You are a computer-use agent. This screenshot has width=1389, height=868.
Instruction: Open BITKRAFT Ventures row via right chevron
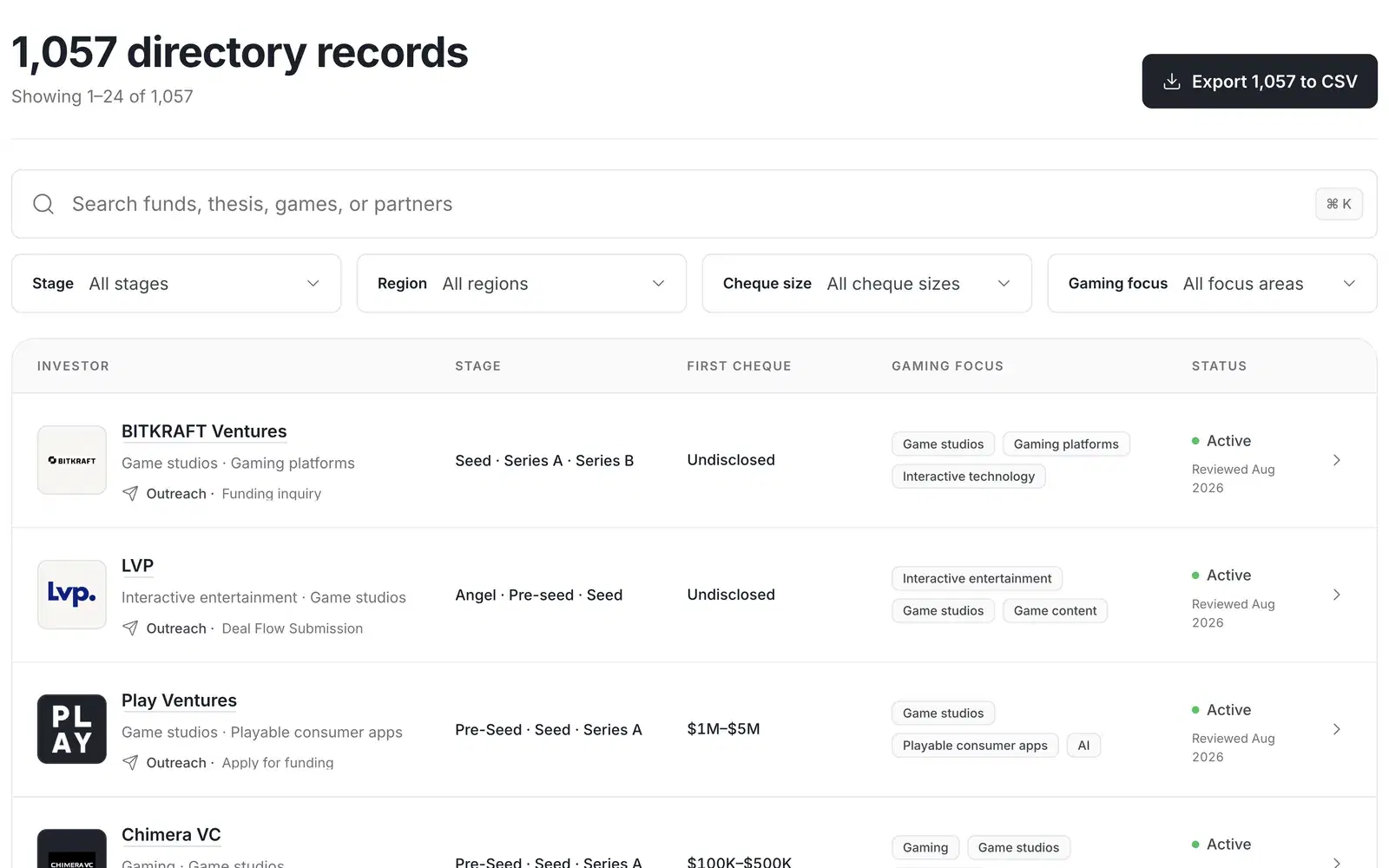1337,460
